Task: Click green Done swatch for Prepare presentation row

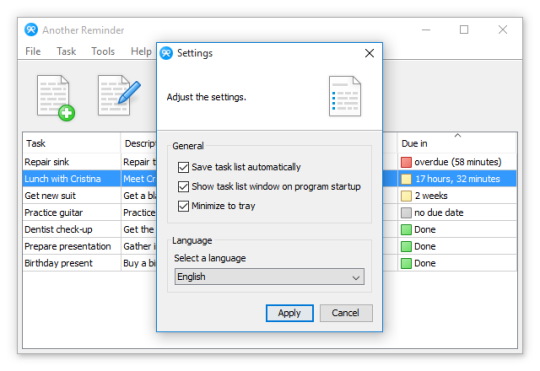Action: pyautogui.click(x=406, y=246)
